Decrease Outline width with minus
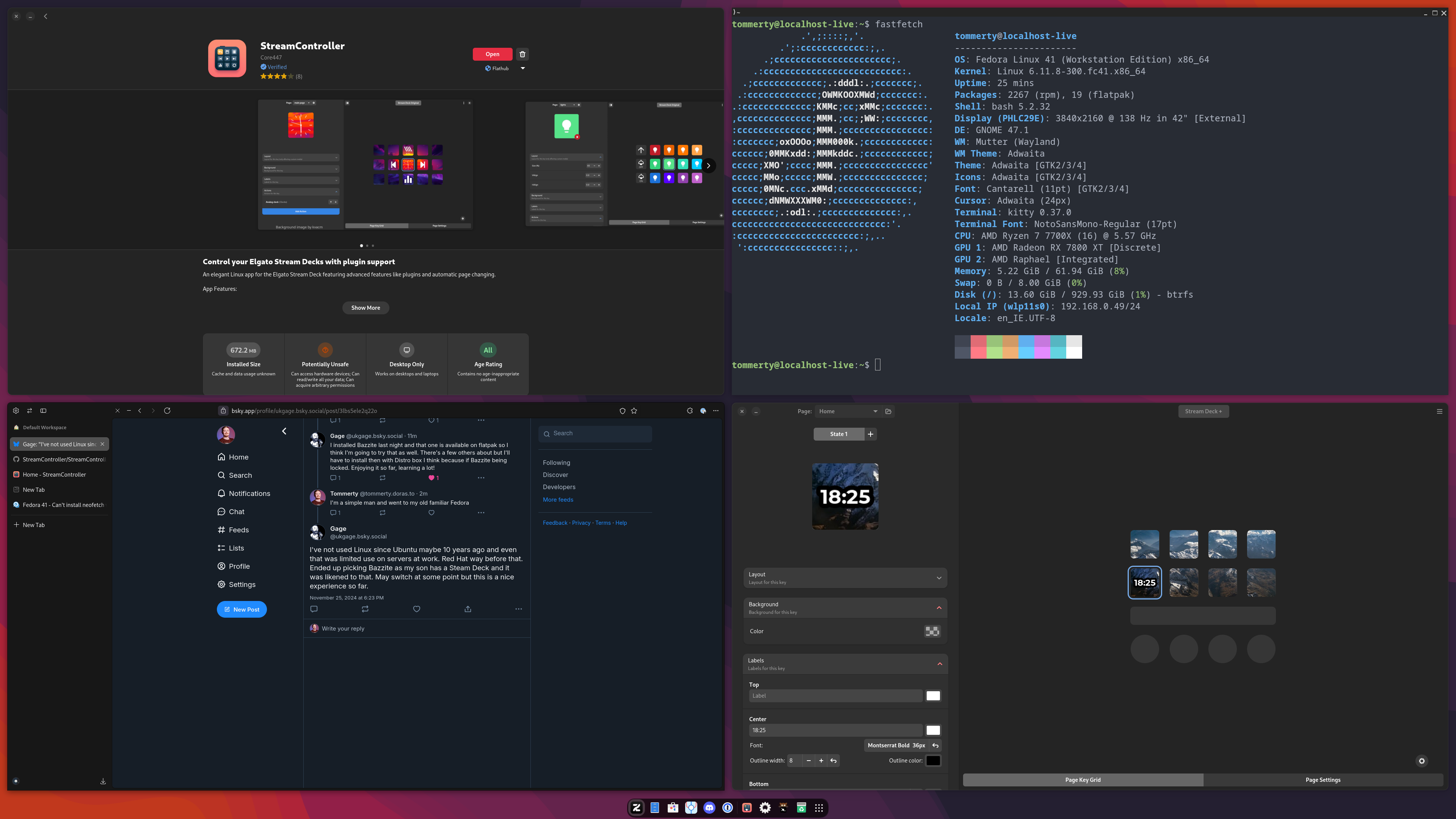The height and width of the screenshot is (819, 1456). pyautogui.click(x=809, y=761)
